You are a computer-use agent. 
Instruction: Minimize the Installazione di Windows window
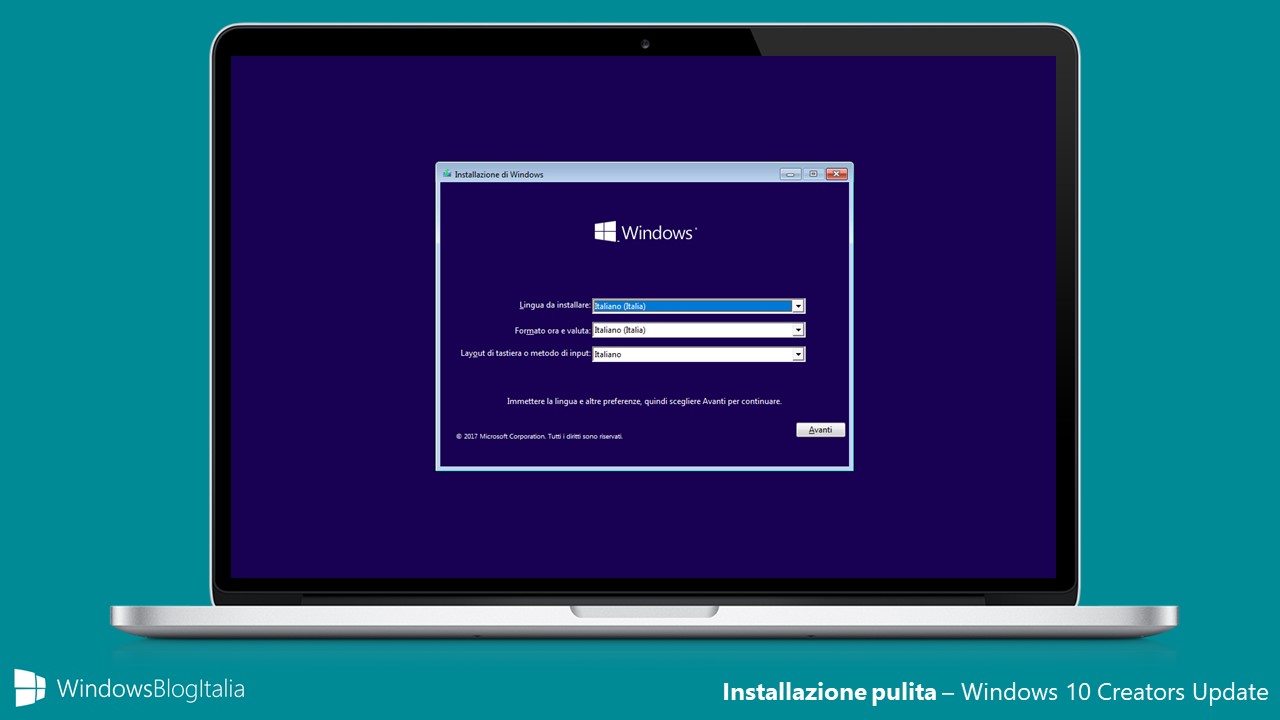click(791, 174)
